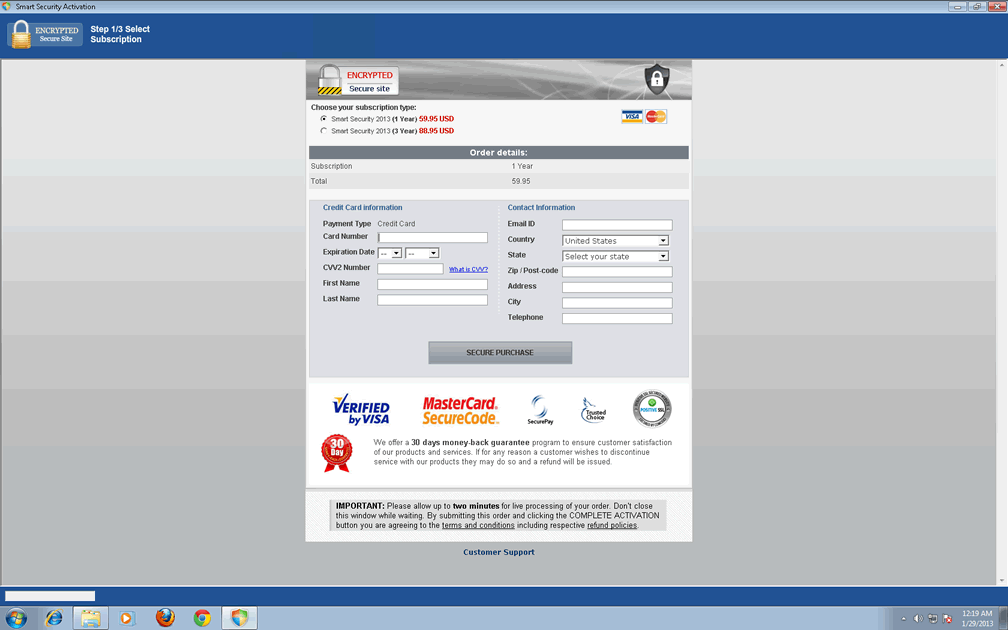The height and width of the screenshot is (630, 1008).
Task: Open the terms and conditions link
Action: (x=478, y=525)
